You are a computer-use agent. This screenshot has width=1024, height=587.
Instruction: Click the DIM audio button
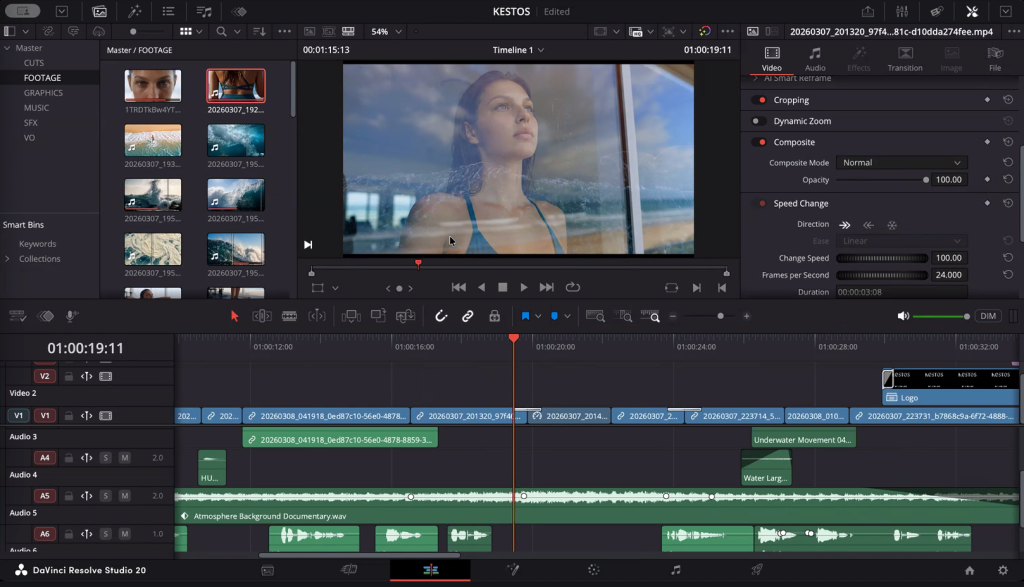(988, 316)
